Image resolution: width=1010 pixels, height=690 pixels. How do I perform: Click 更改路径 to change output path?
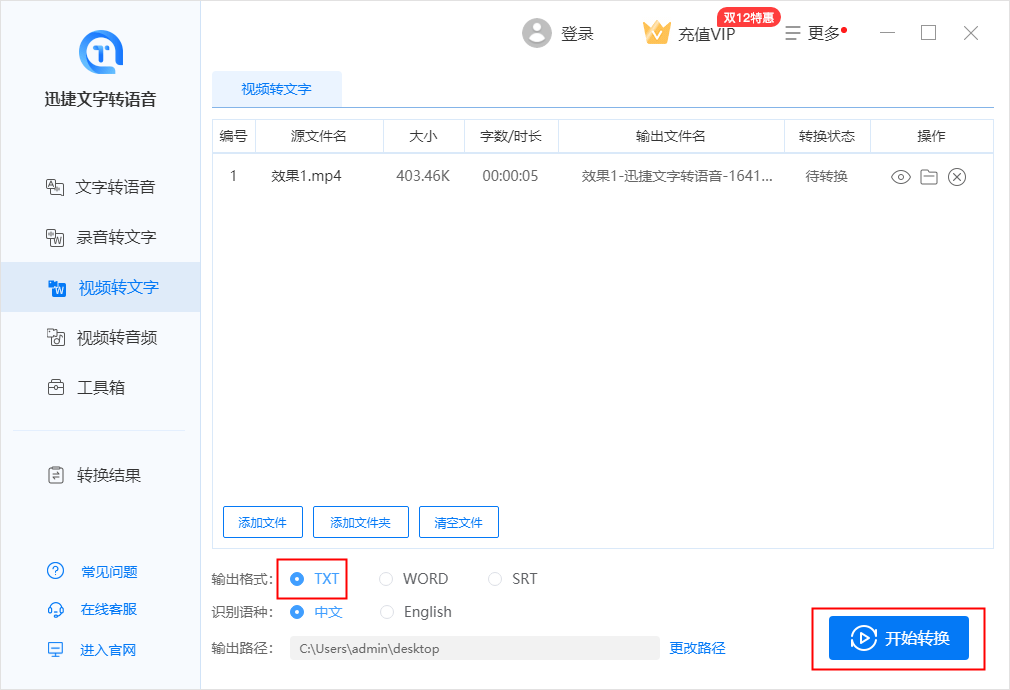[x=697, y=648]
